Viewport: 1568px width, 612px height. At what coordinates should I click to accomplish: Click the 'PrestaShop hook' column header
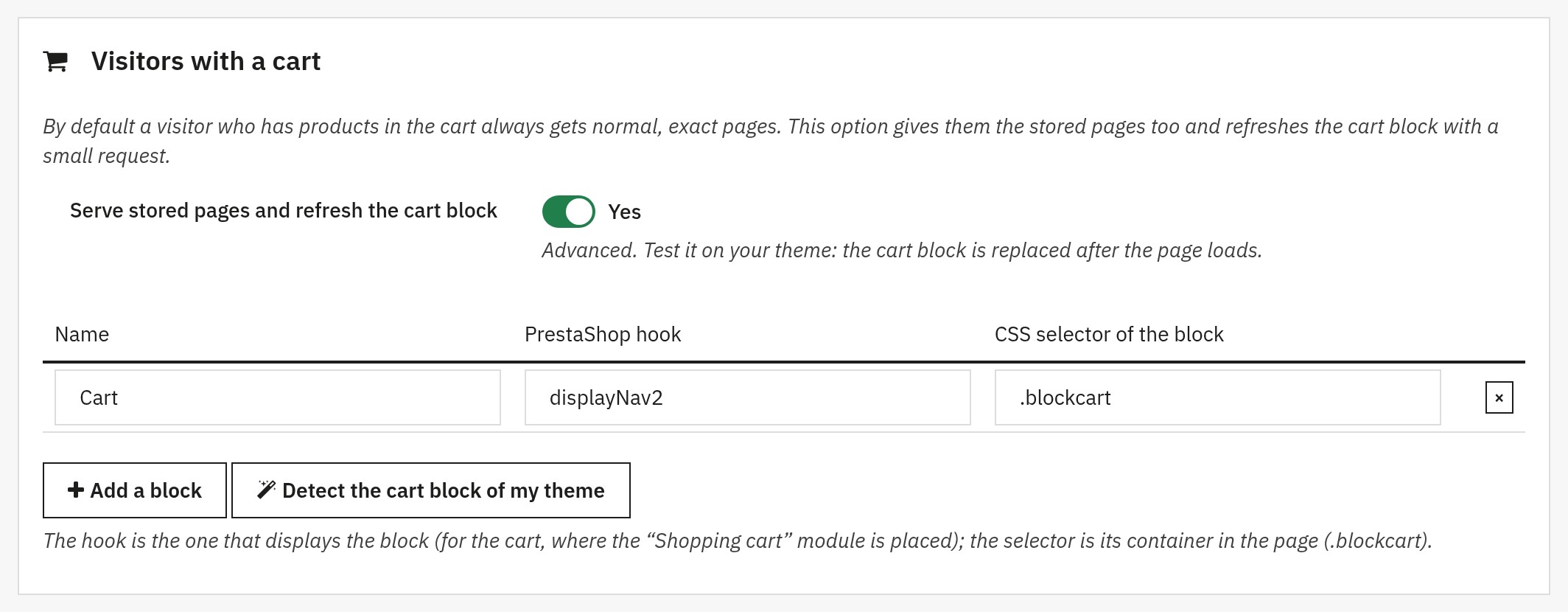(x=603, y=334)
